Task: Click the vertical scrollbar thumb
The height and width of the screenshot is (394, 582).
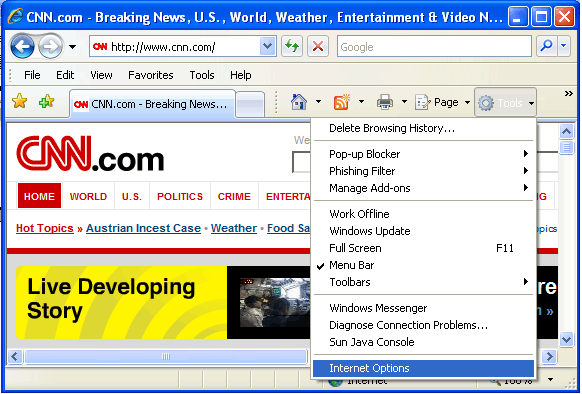Action: pos(566,147)
